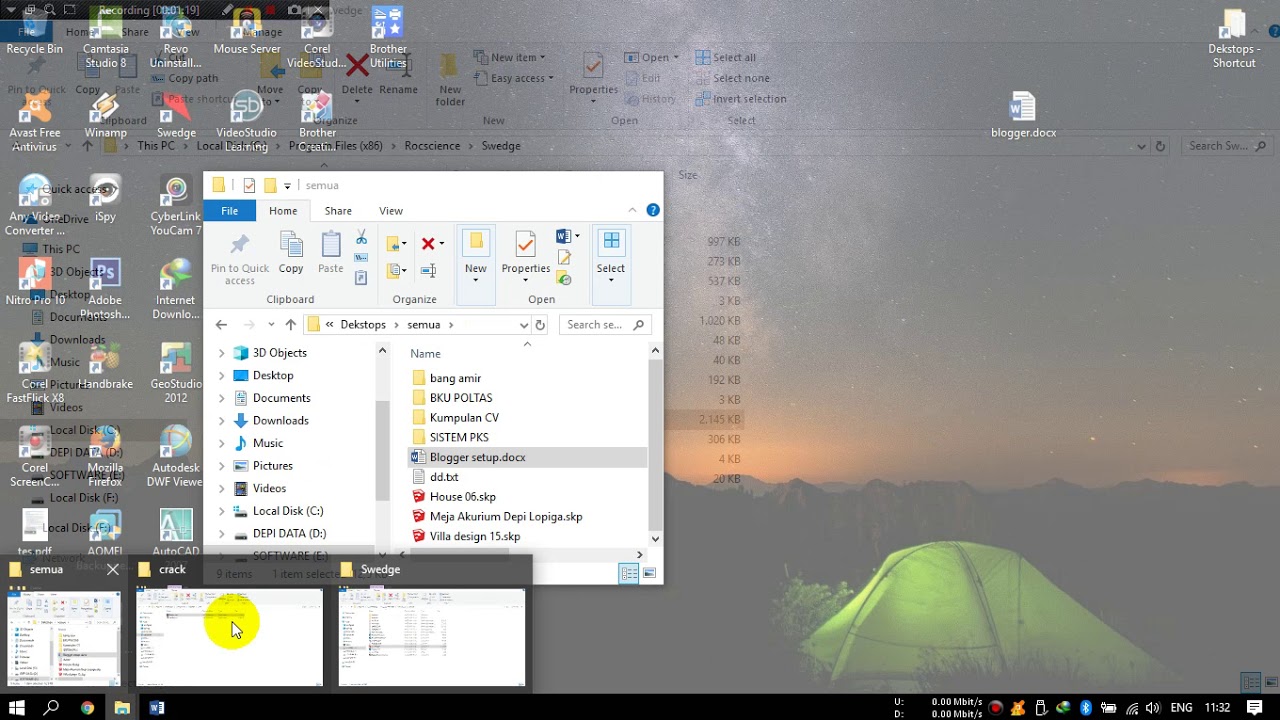Expand the Local Disk (C:) tree node
Viewport: 1280px width, 720px height.
pos(222,511)
